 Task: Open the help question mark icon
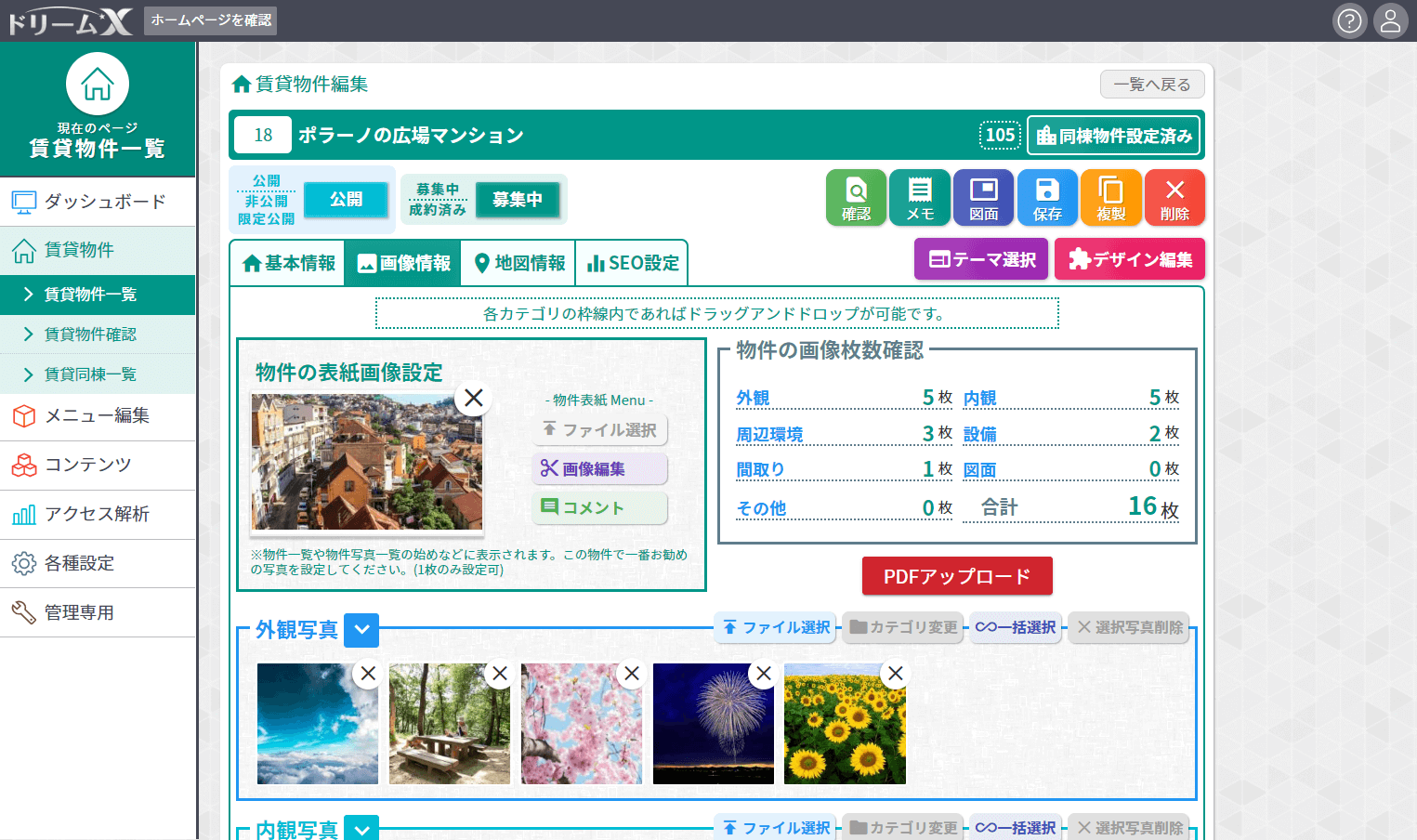click(1349, 20)
